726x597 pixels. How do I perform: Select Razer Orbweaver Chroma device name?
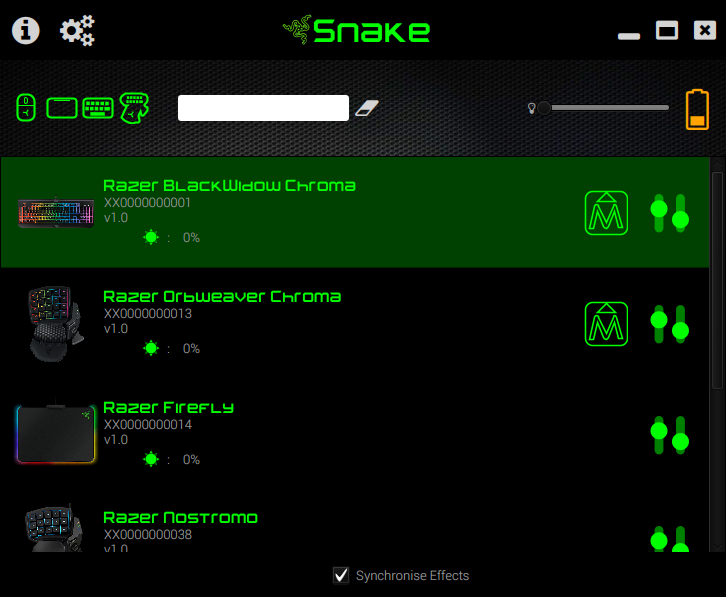222,296
